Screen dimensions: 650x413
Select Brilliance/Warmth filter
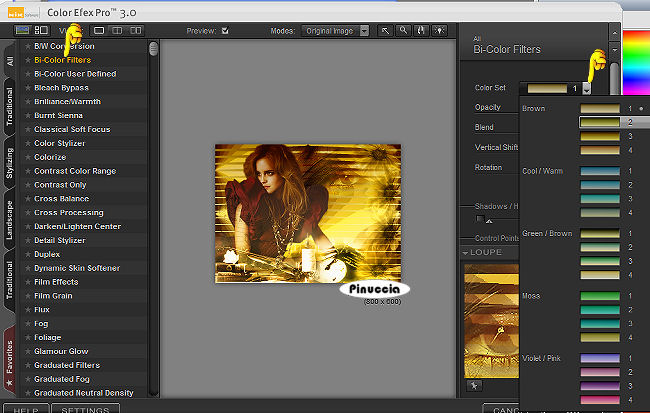click(67, 102)
